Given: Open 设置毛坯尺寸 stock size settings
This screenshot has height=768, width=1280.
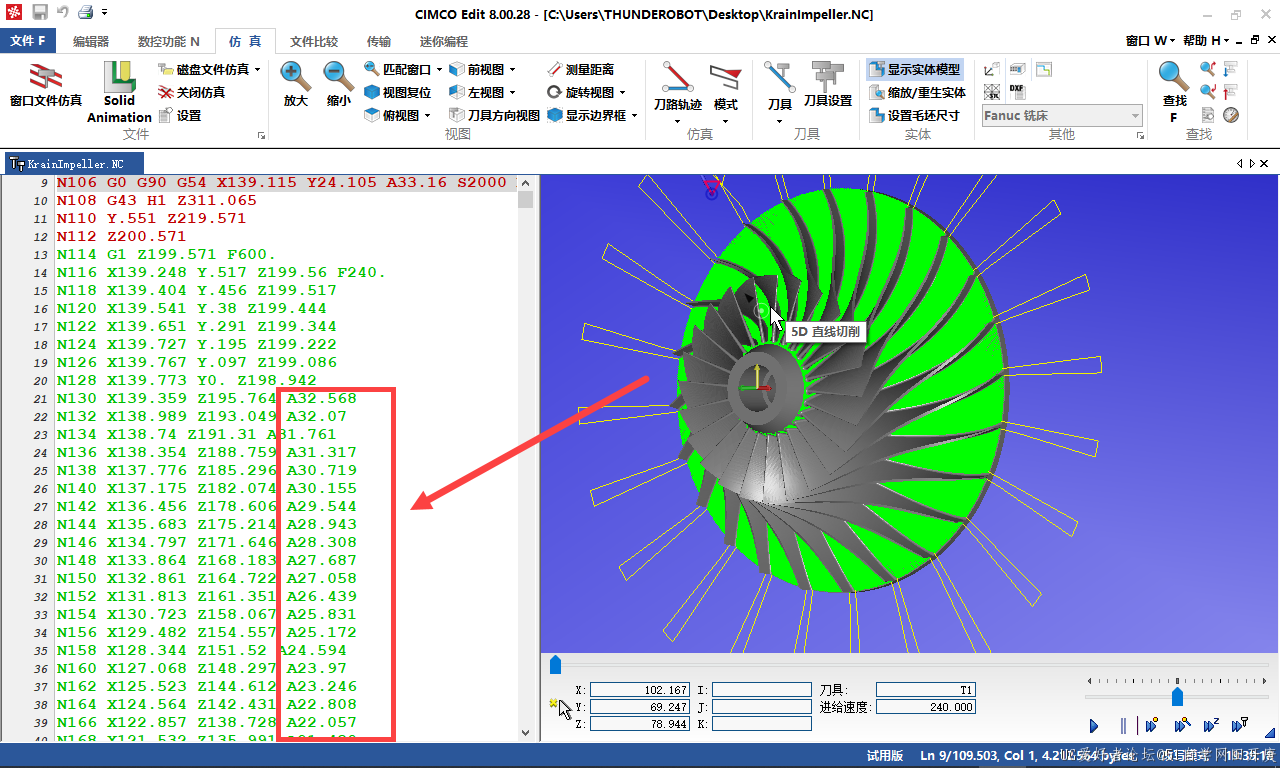Looking at the screenshot, I should tap(914, 115).
